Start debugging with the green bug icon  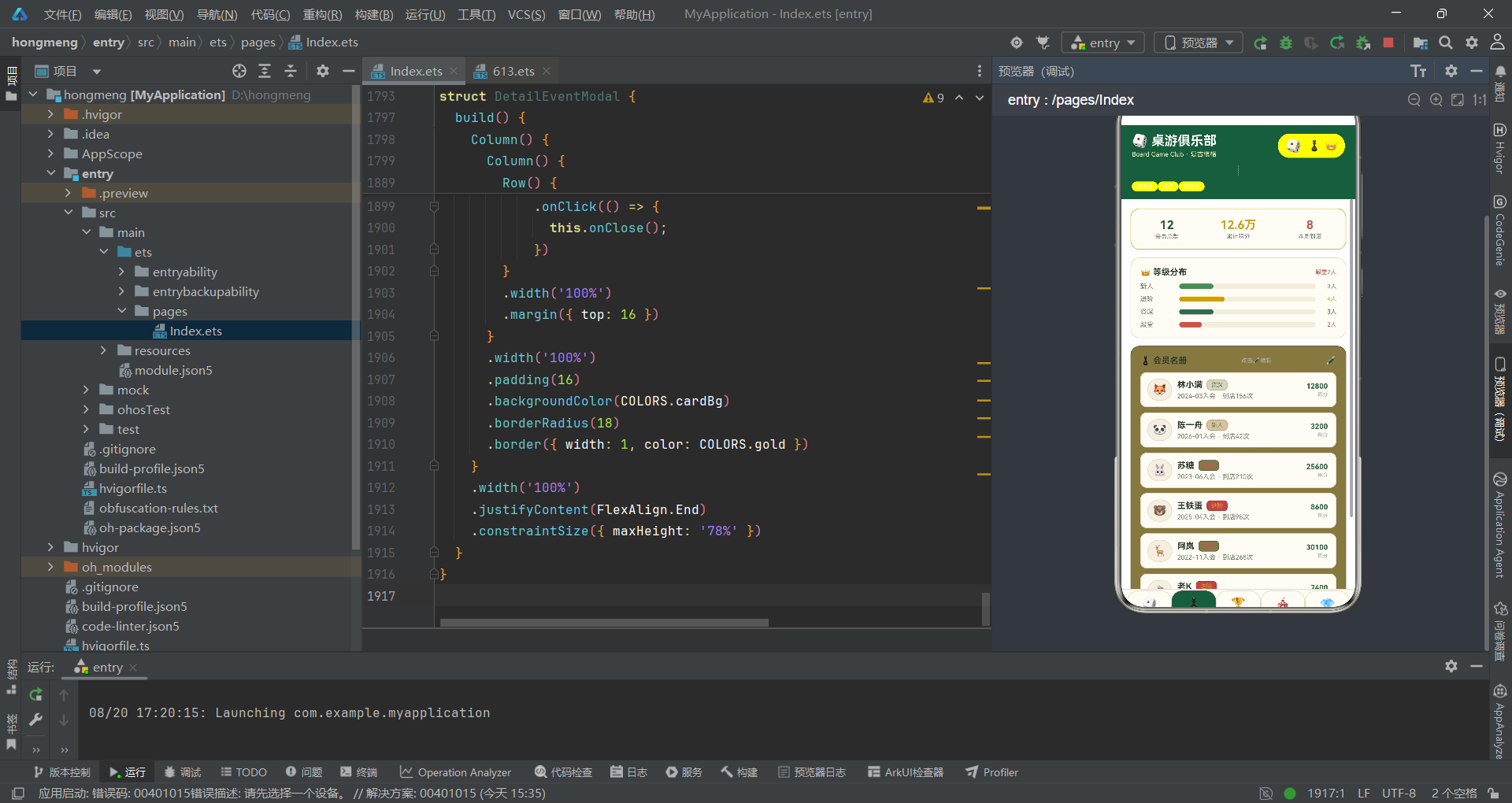click(1286, 43)
